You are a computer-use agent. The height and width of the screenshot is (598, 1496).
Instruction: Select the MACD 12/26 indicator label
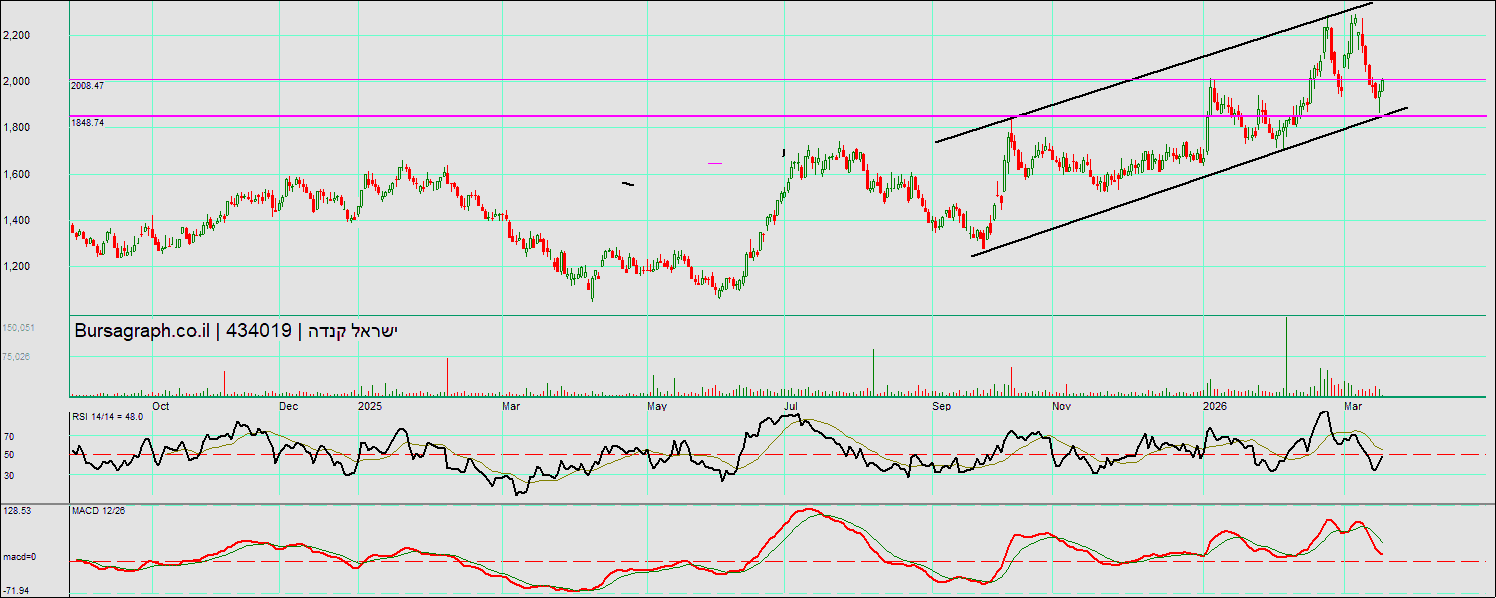[x=98, y=511]
